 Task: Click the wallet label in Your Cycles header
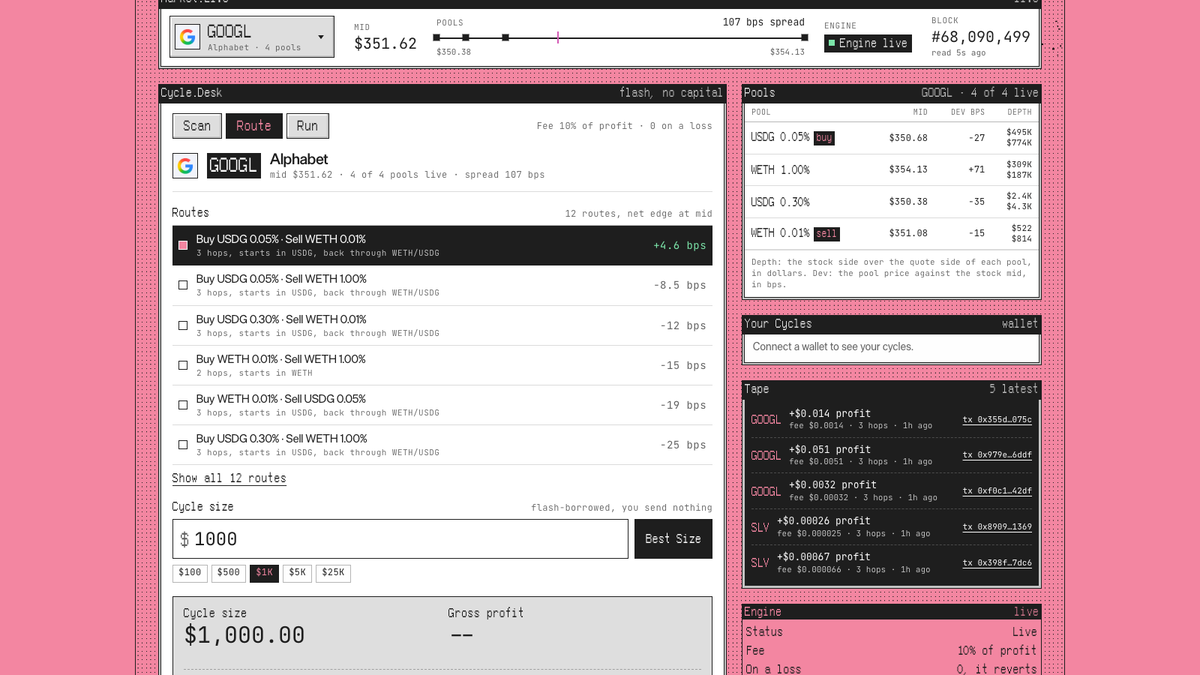click(x=1020, y=324)
